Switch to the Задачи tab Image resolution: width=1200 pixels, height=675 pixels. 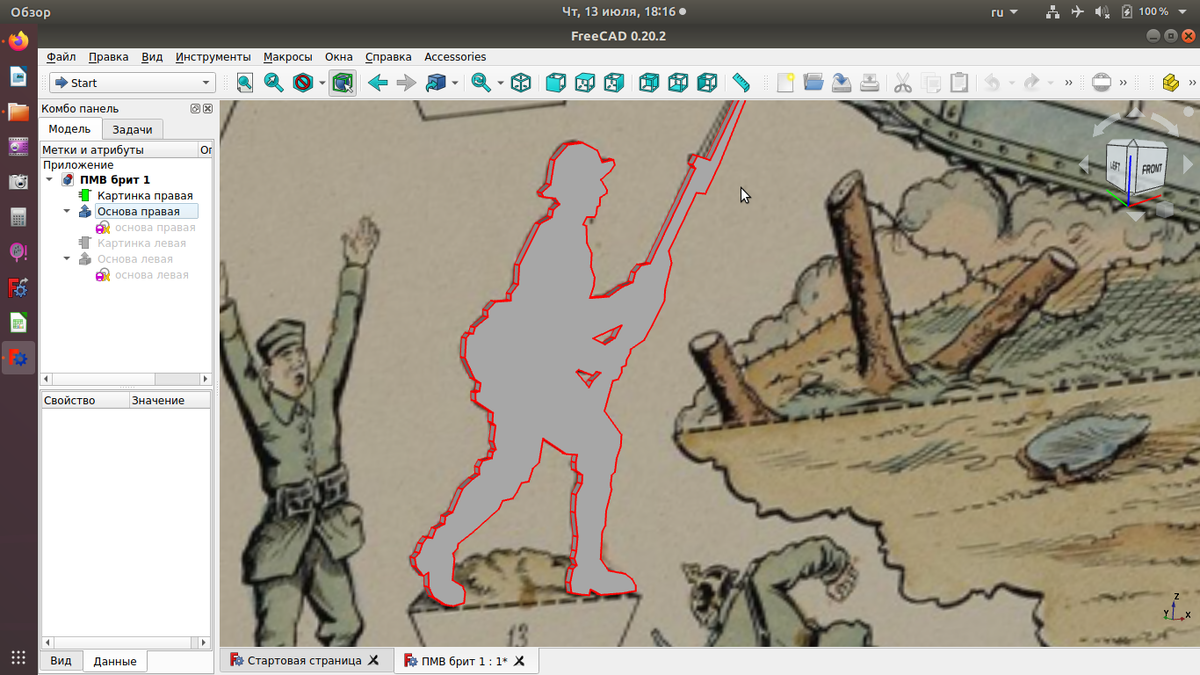[x=132, y=130]
